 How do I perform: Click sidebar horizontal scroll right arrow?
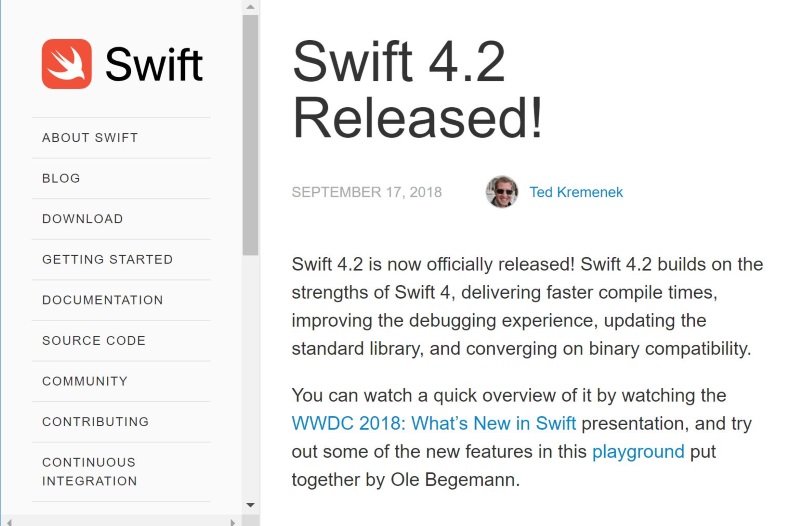point(232,520)
